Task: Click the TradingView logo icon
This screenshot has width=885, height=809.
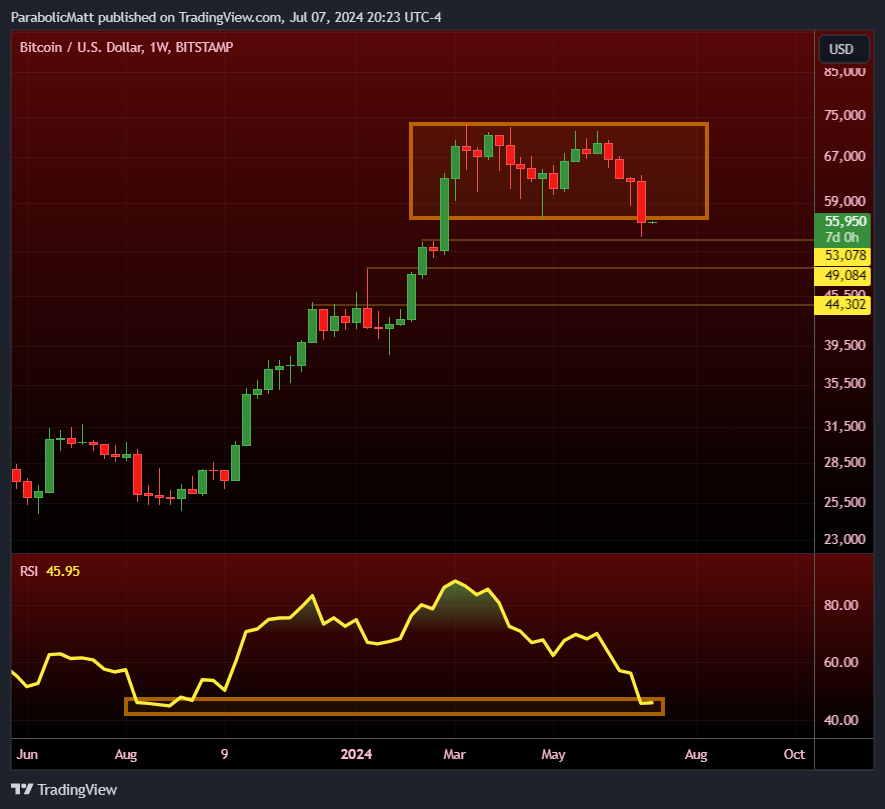Action: 22,789
